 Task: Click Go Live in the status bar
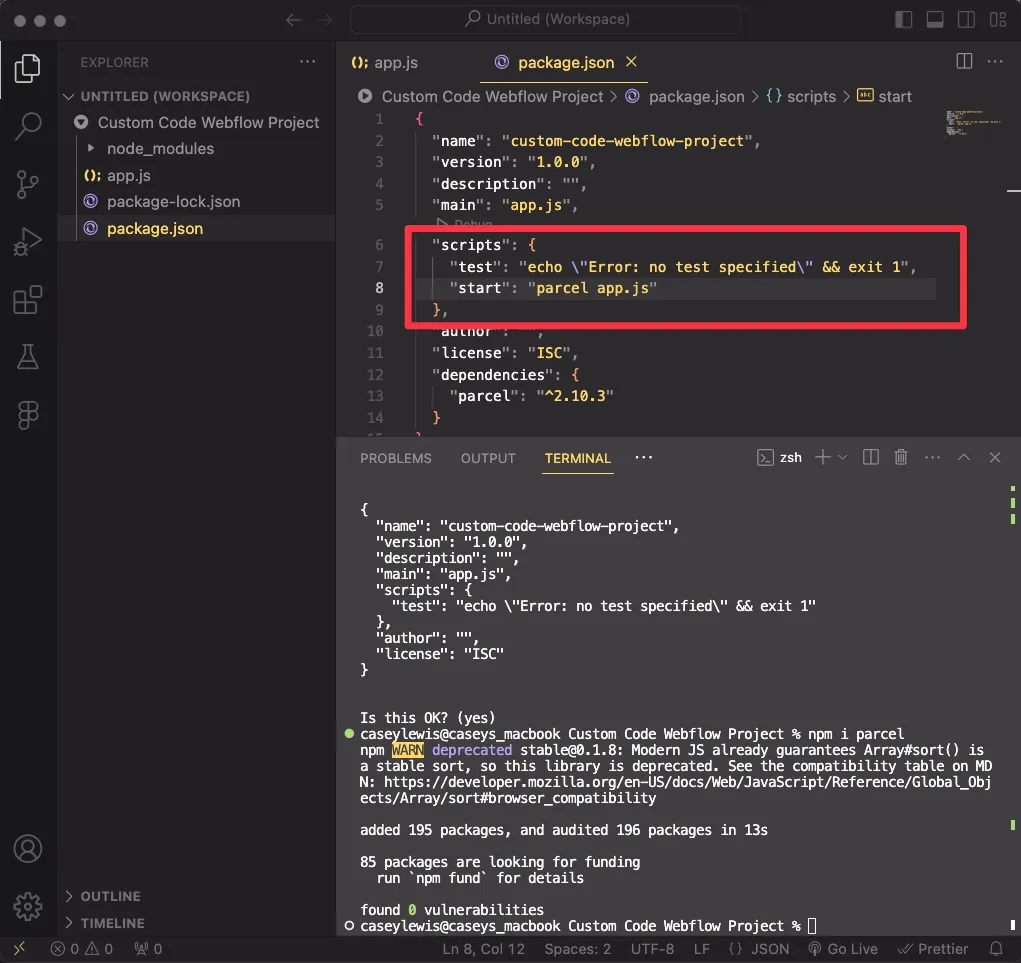843,948
